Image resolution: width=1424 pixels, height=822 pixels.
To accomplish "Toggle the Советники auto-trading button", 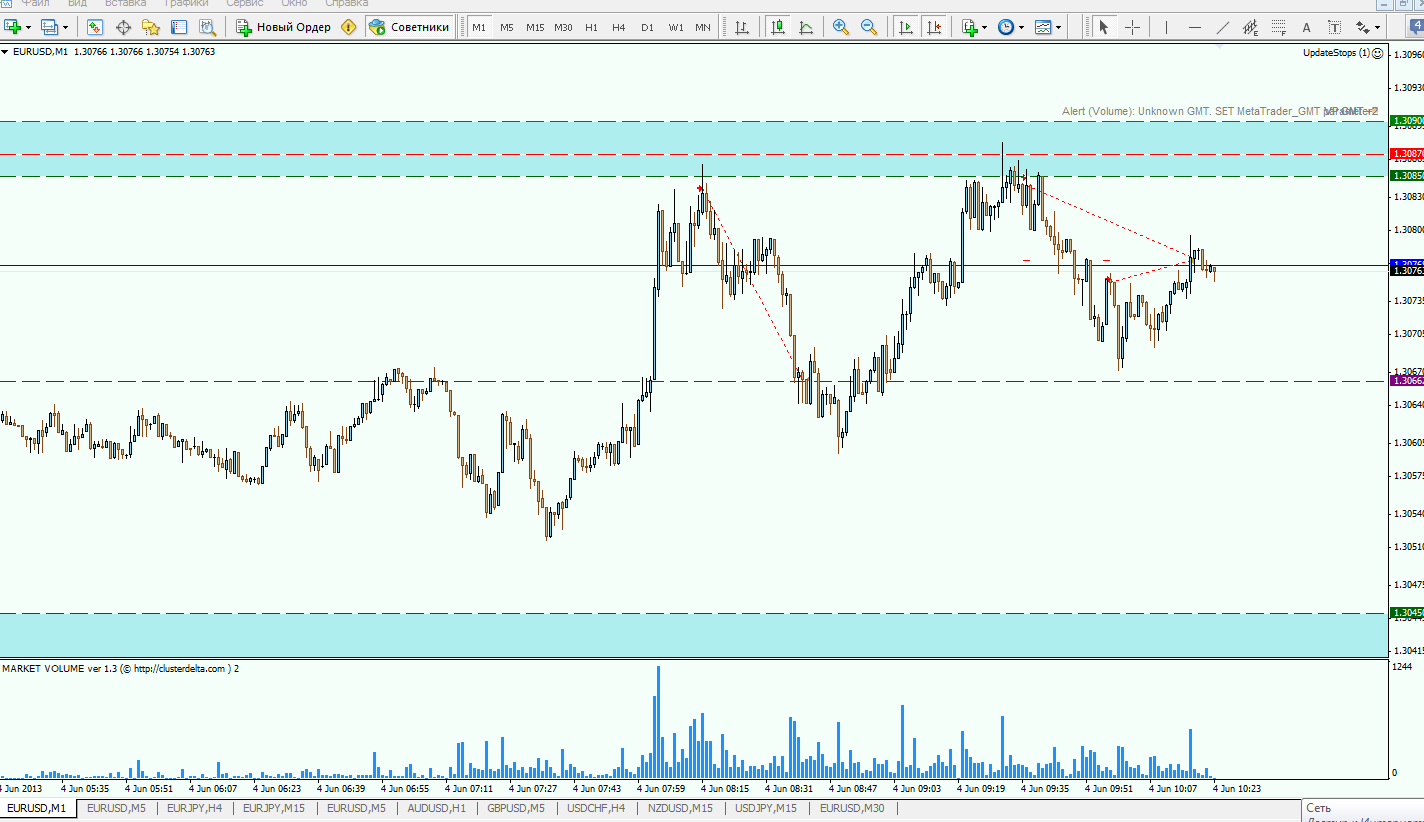I will coord(409,27).
